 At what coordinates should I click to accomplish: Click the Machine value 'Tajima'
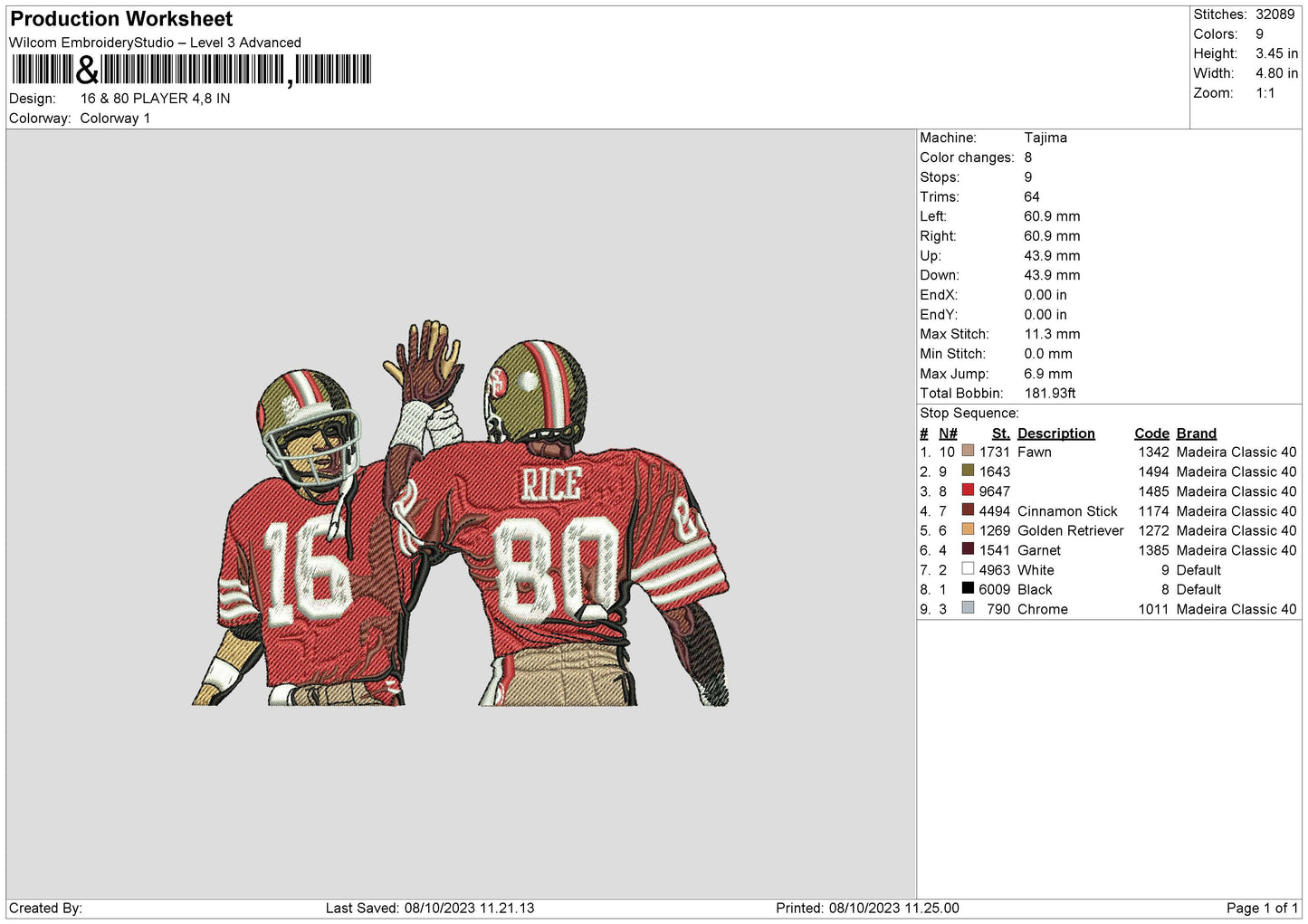click(1045, 138)
